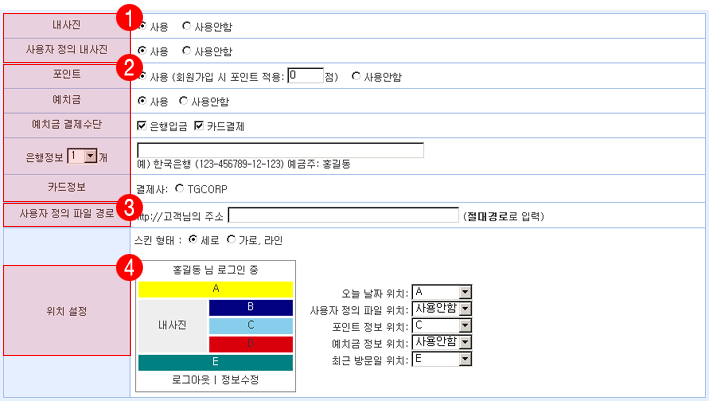Uncheck the 카드결제 checkbox

tap(200, 127)
